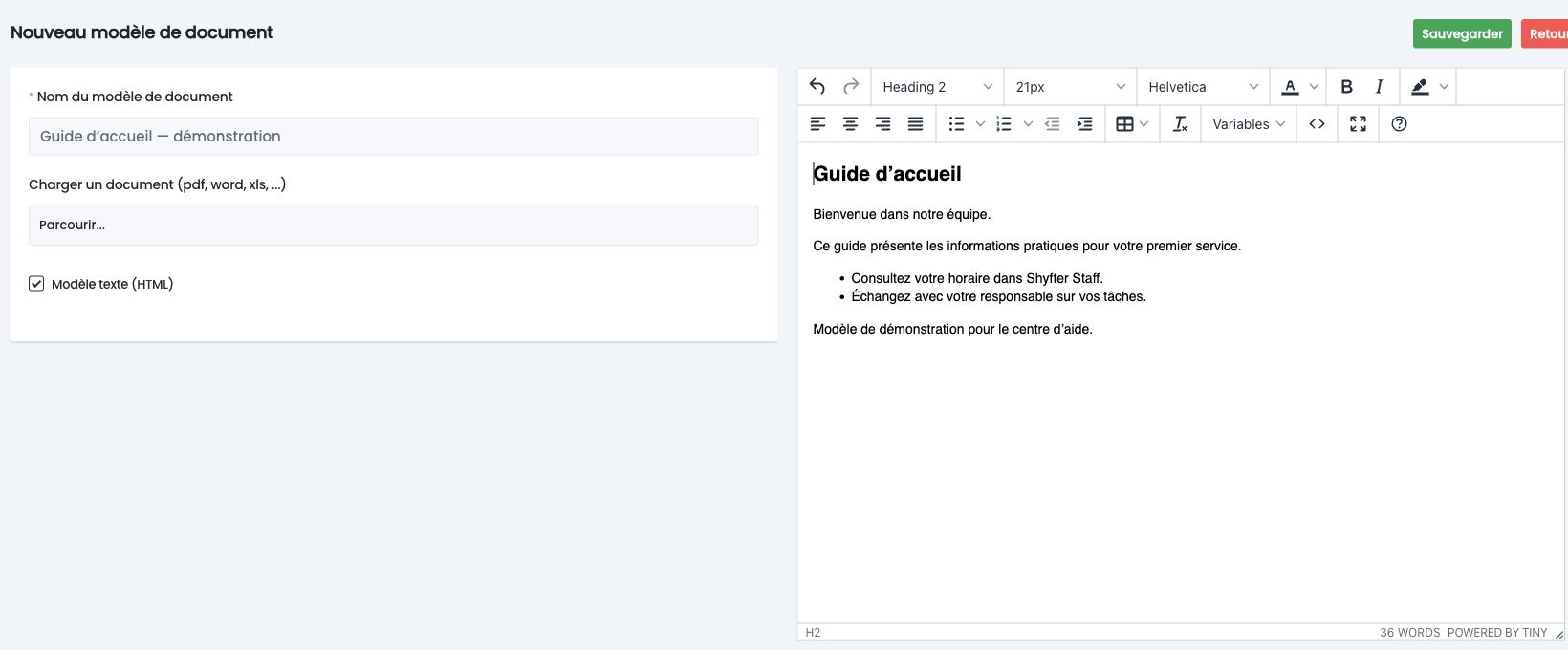Image resolution: width=1568 pixels, height=650 pixels.
Task: Click the POWERED BY TINY link
Action: [1497, 633]
